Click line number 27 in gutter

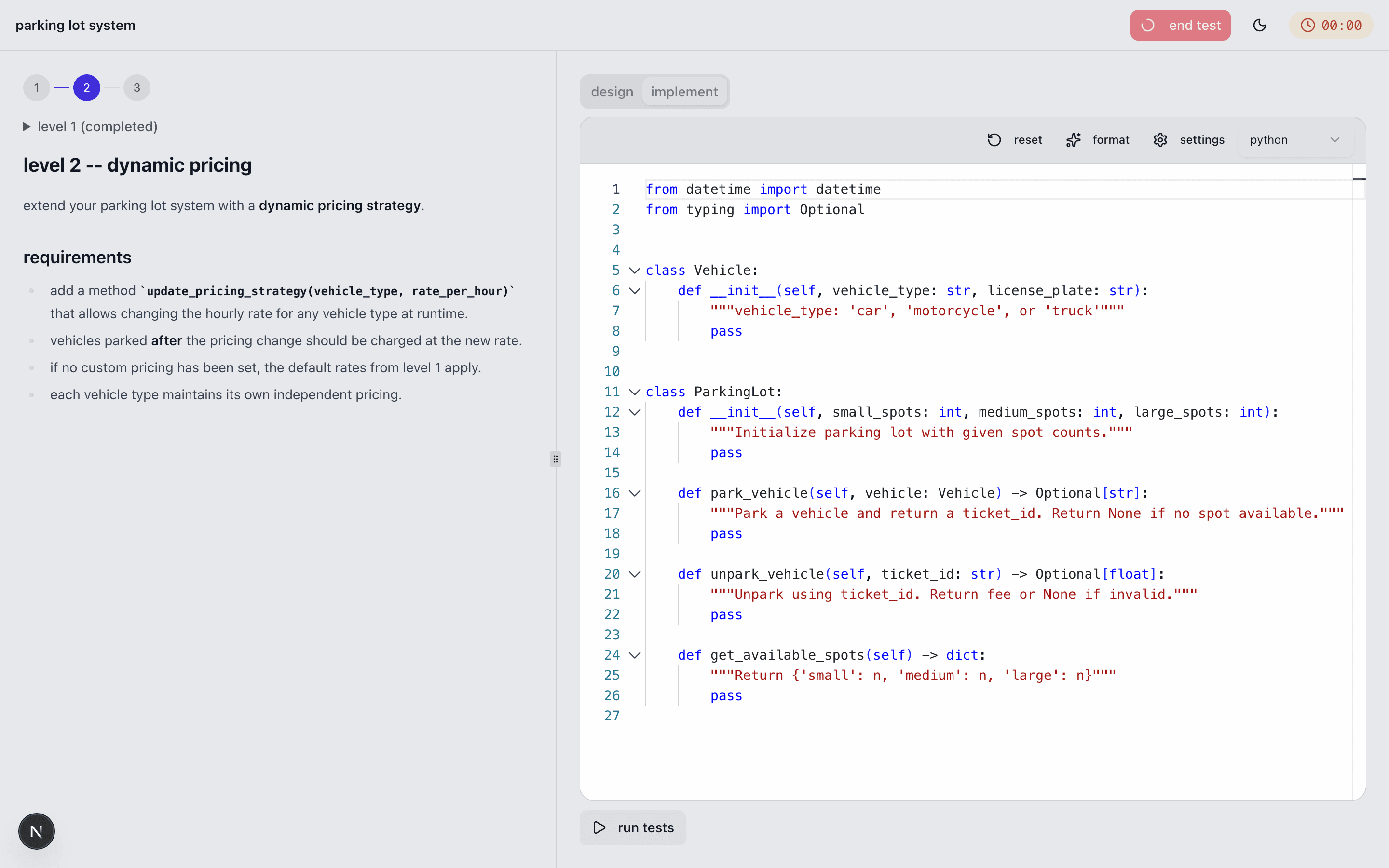tap(612, 716)
